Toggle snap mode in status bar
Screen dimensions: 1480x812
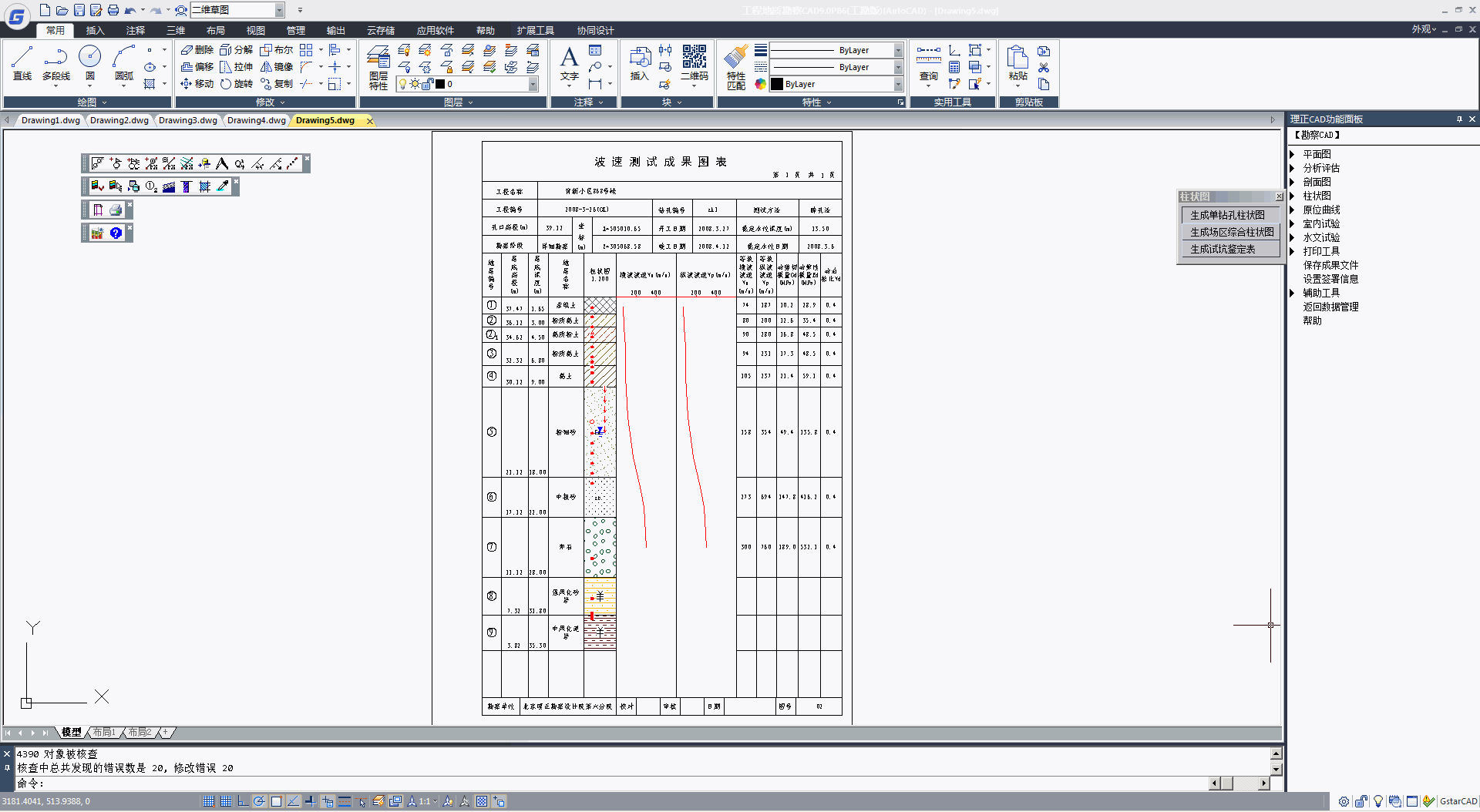point(209,801)
